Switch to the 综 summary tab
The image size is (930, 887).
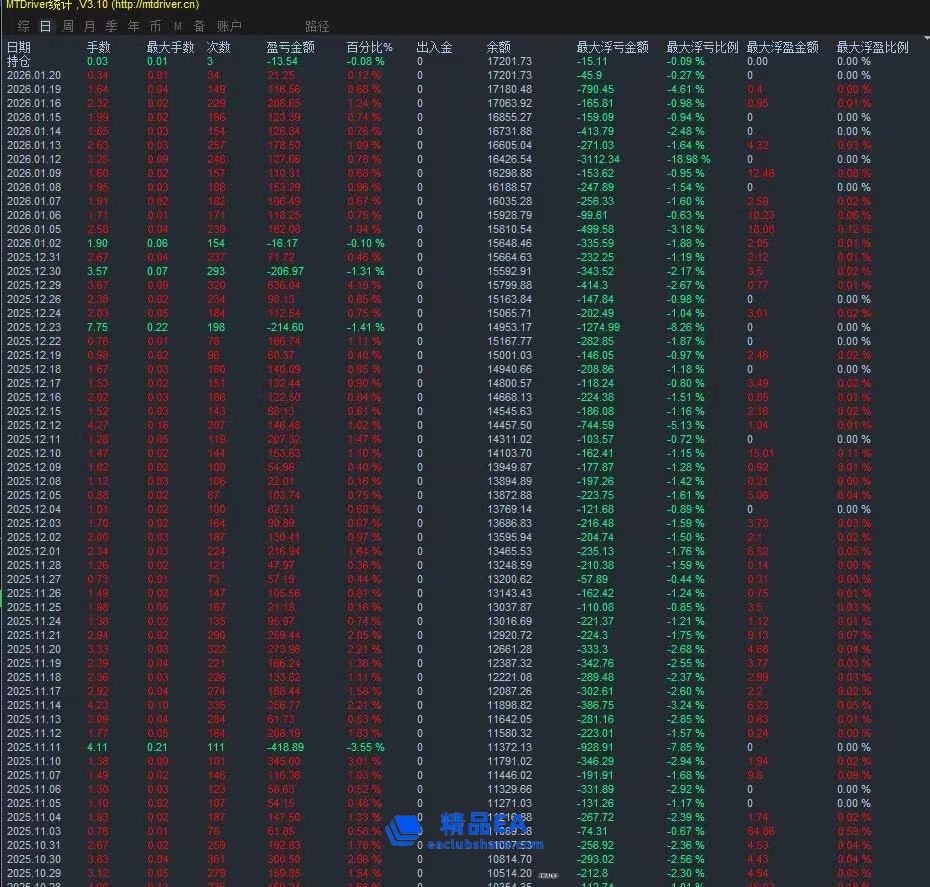tap(24, 26)
